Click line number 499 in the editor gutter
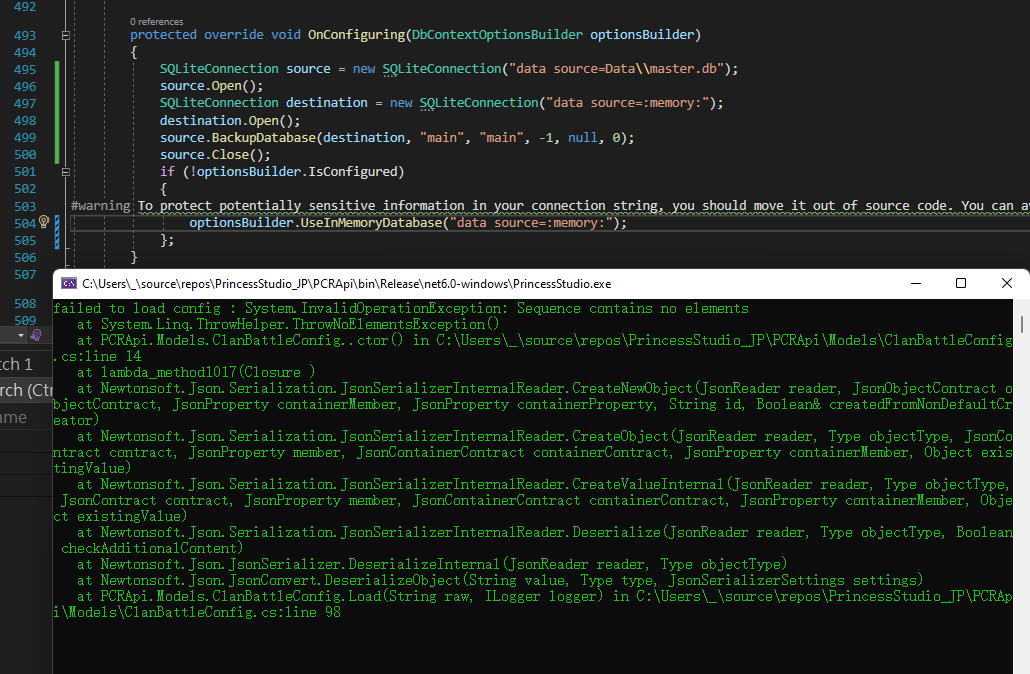The height and width of the screenshot is (674, 1030). (x=25, y=138)
